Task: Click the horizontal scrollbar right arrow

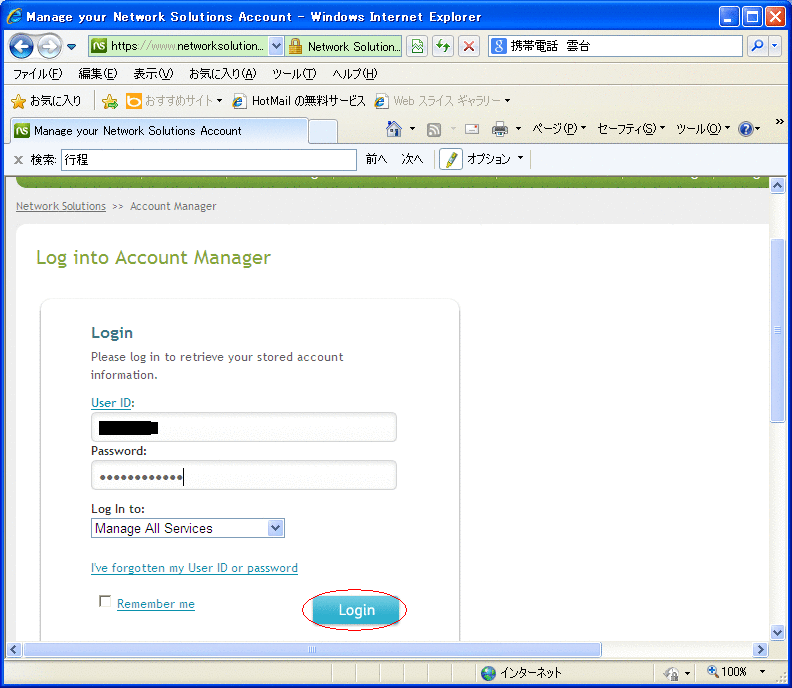Action: 759,650
